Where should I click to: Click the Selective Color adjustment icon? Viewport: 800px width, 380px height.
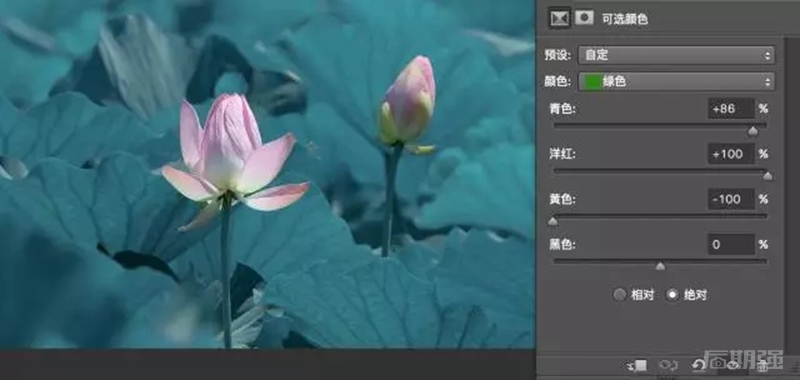(x=560, y=18)
